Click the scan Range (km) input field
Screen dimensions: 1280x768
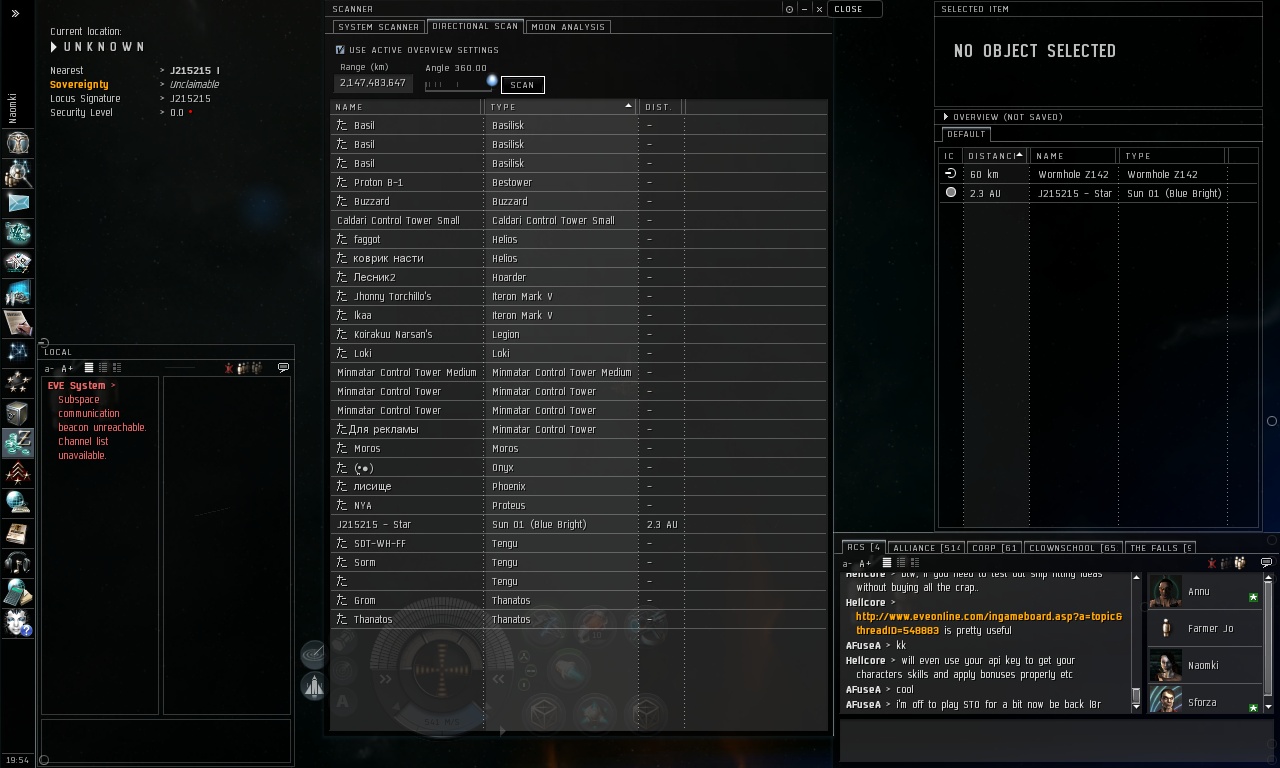pos(373,83)
